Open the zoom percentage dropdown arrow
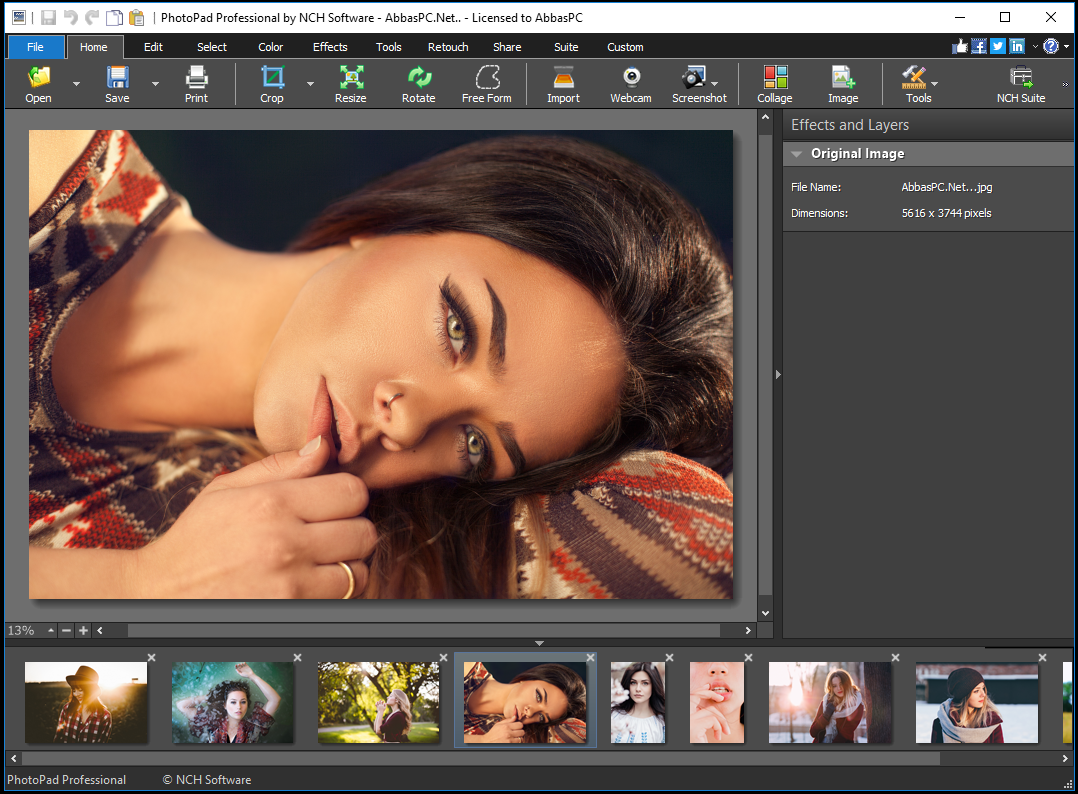Viewport: 1078px width, 794px height. click(51, 630)
